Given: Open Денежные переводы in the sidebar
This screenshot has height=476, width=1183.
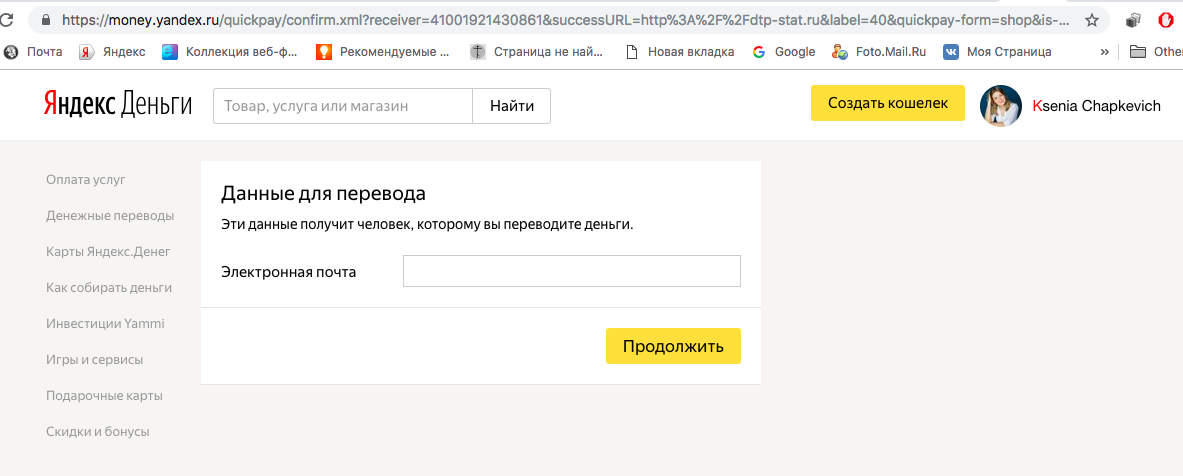Looking at the screenshot, I should coord(110,216).
